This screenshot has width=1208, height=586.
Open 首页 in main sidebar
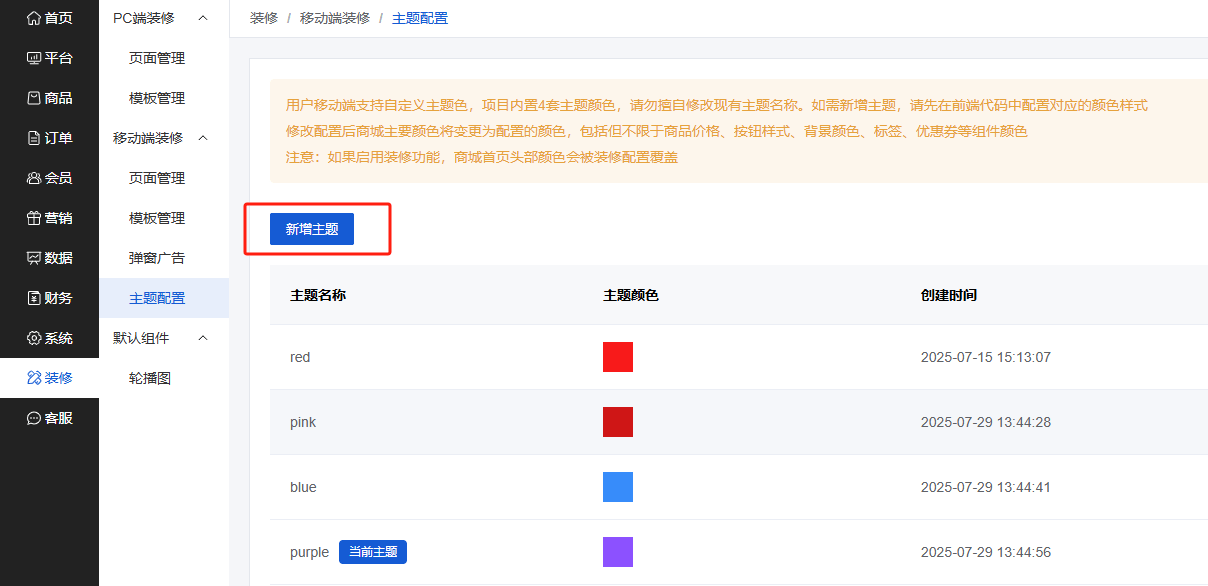point(59,18)
